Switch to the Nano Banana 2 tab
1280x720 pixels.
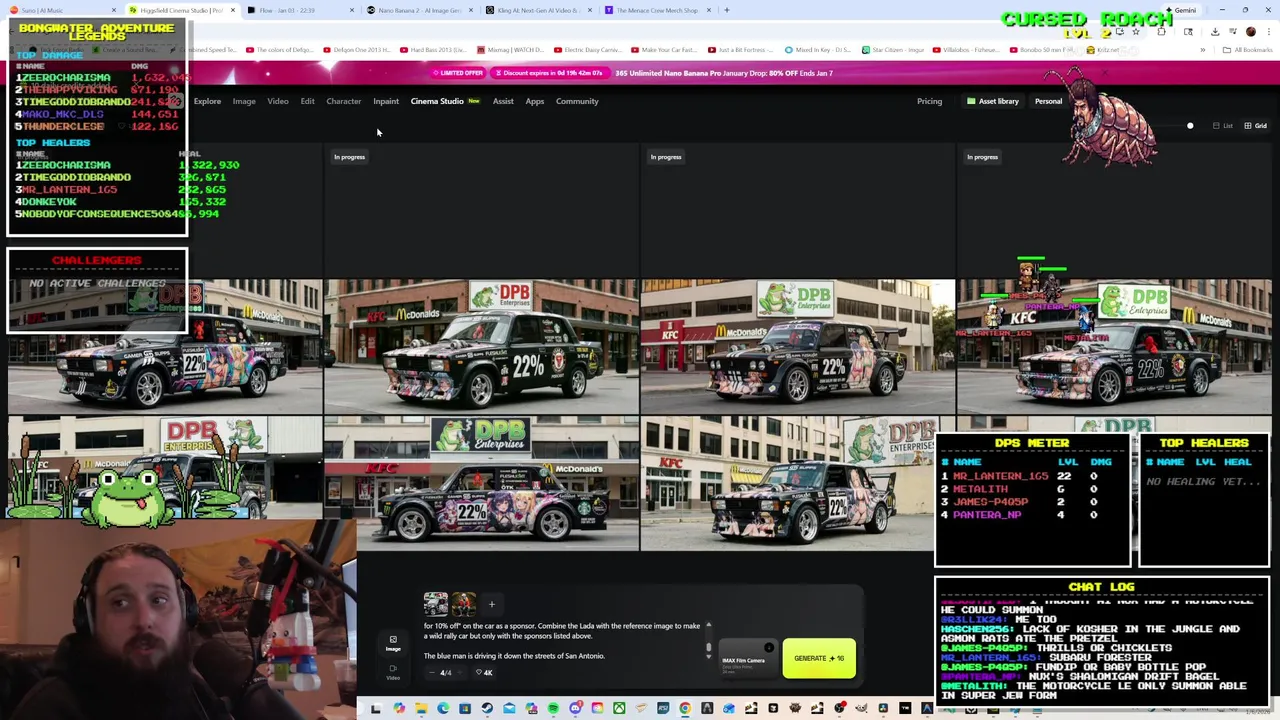tap(418, 10)
